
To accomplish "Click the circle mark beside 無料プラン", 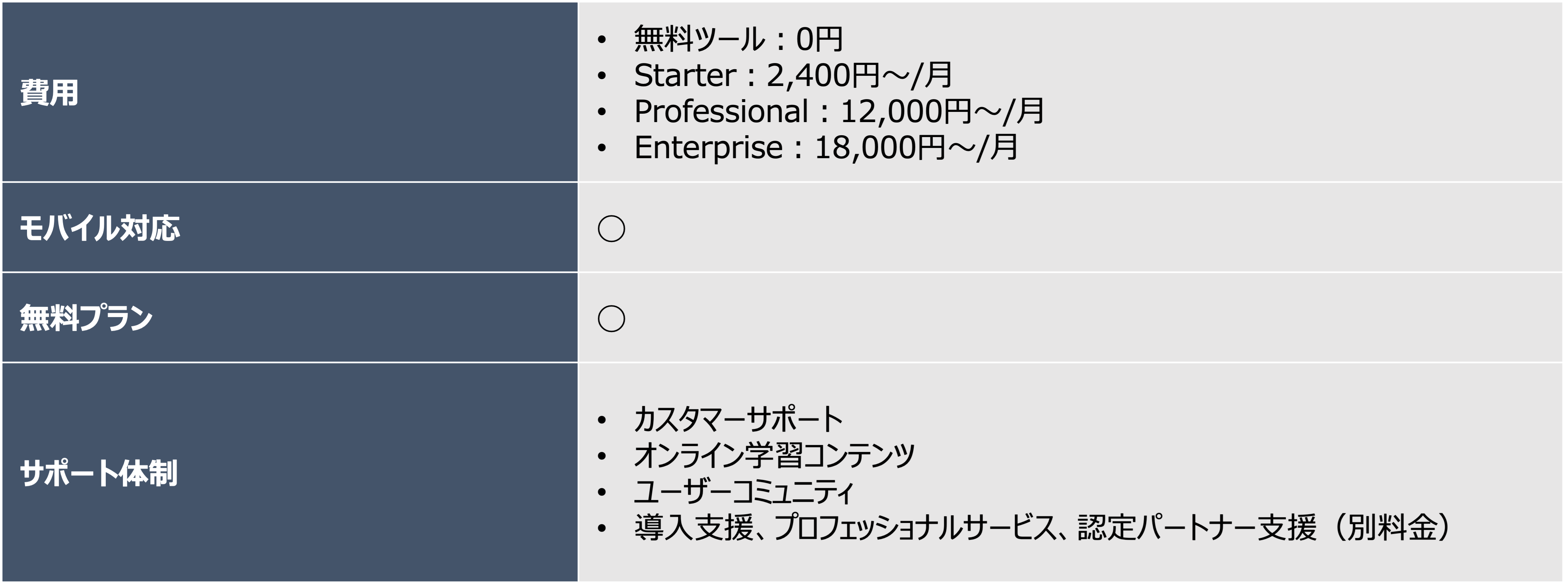I will click(x=611, y=319).
